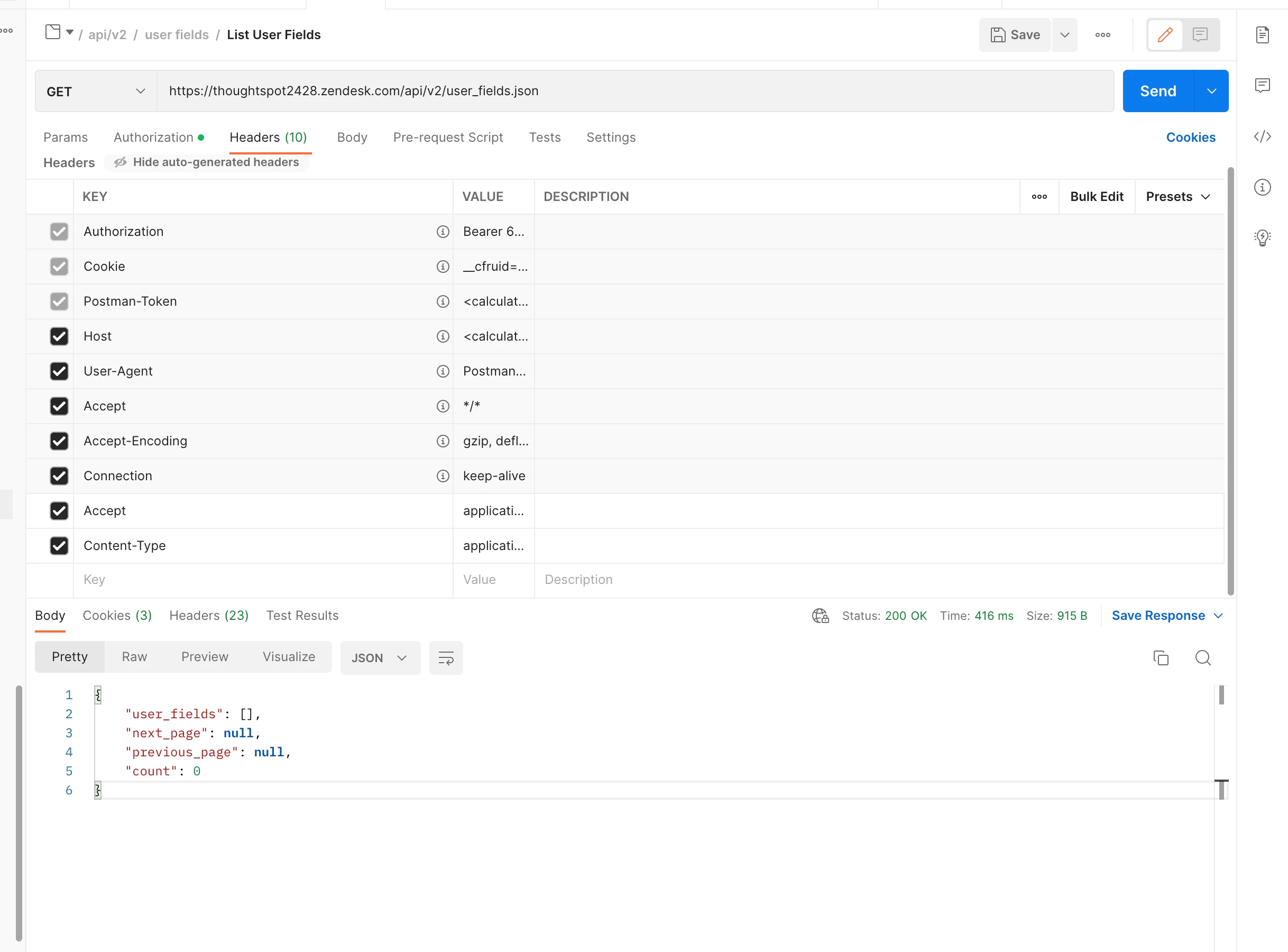Click the request URL input field
Screen dimensions: 1288x952
coord(633,91)
